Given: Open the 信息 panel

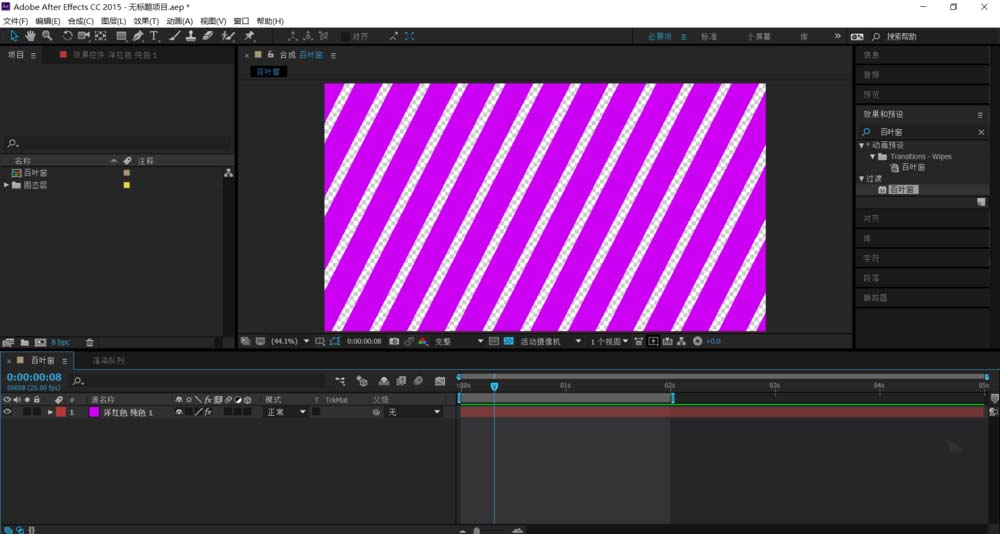Looking at the screenshot, I should 871,55.
